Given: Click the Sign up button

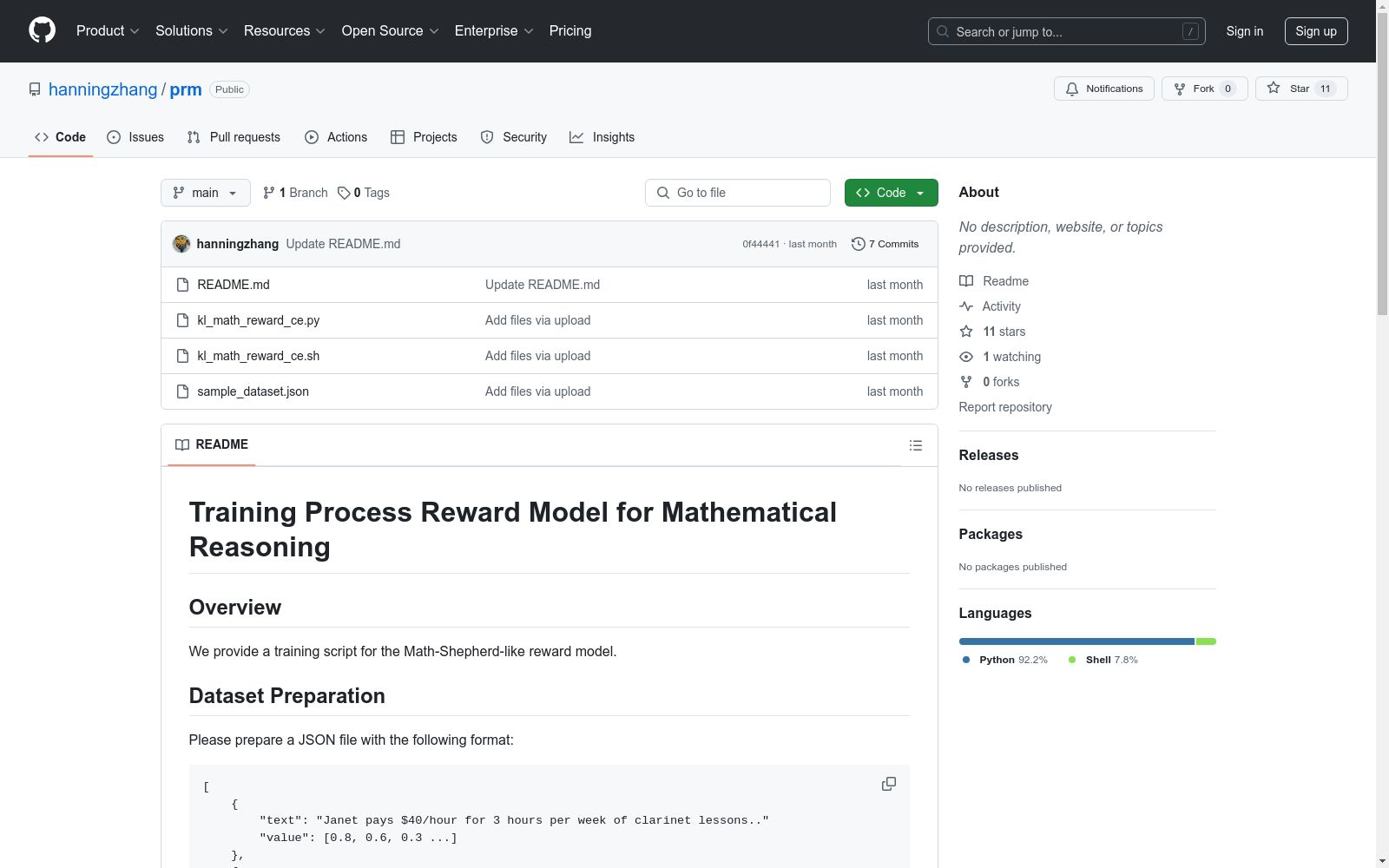Looking at the screenshot, I should click(1316, 31).
